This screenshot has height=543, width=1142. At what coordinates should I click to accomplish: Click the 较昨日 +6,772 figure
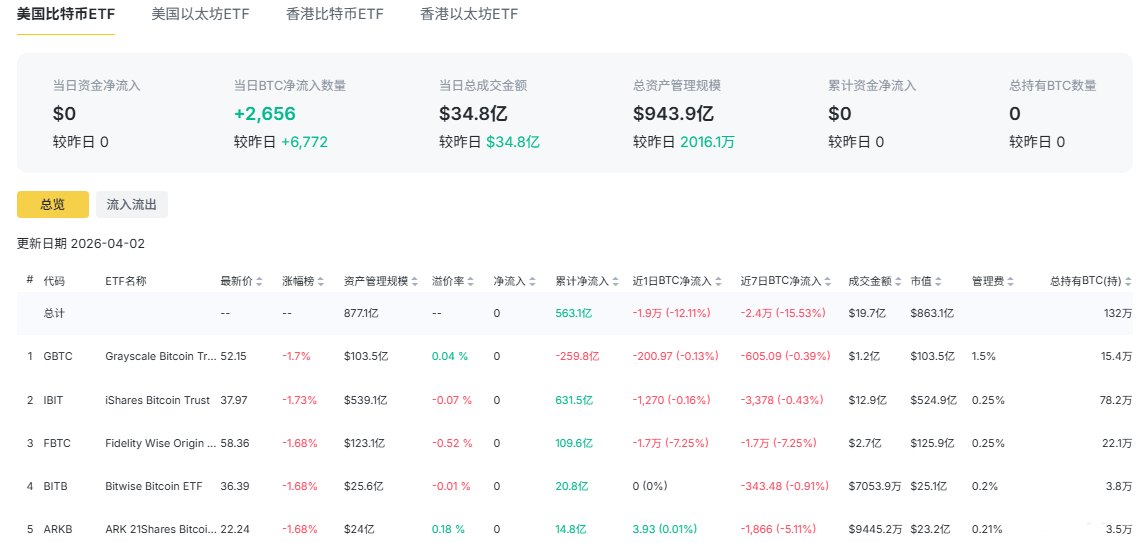pos(304,142)
